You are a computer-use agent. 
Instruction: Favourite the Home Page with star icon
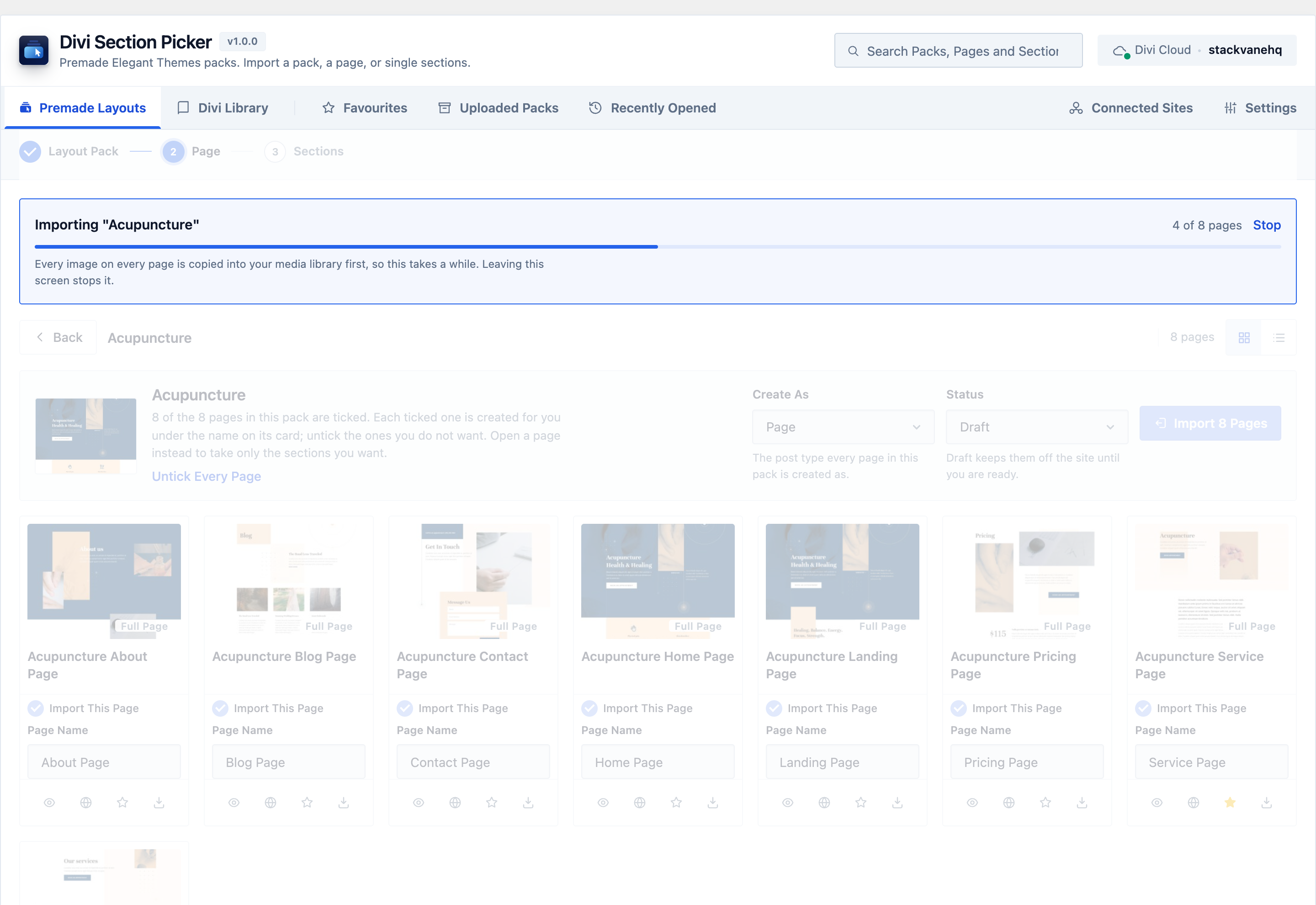pyautogui.click(x=676, y=802)
